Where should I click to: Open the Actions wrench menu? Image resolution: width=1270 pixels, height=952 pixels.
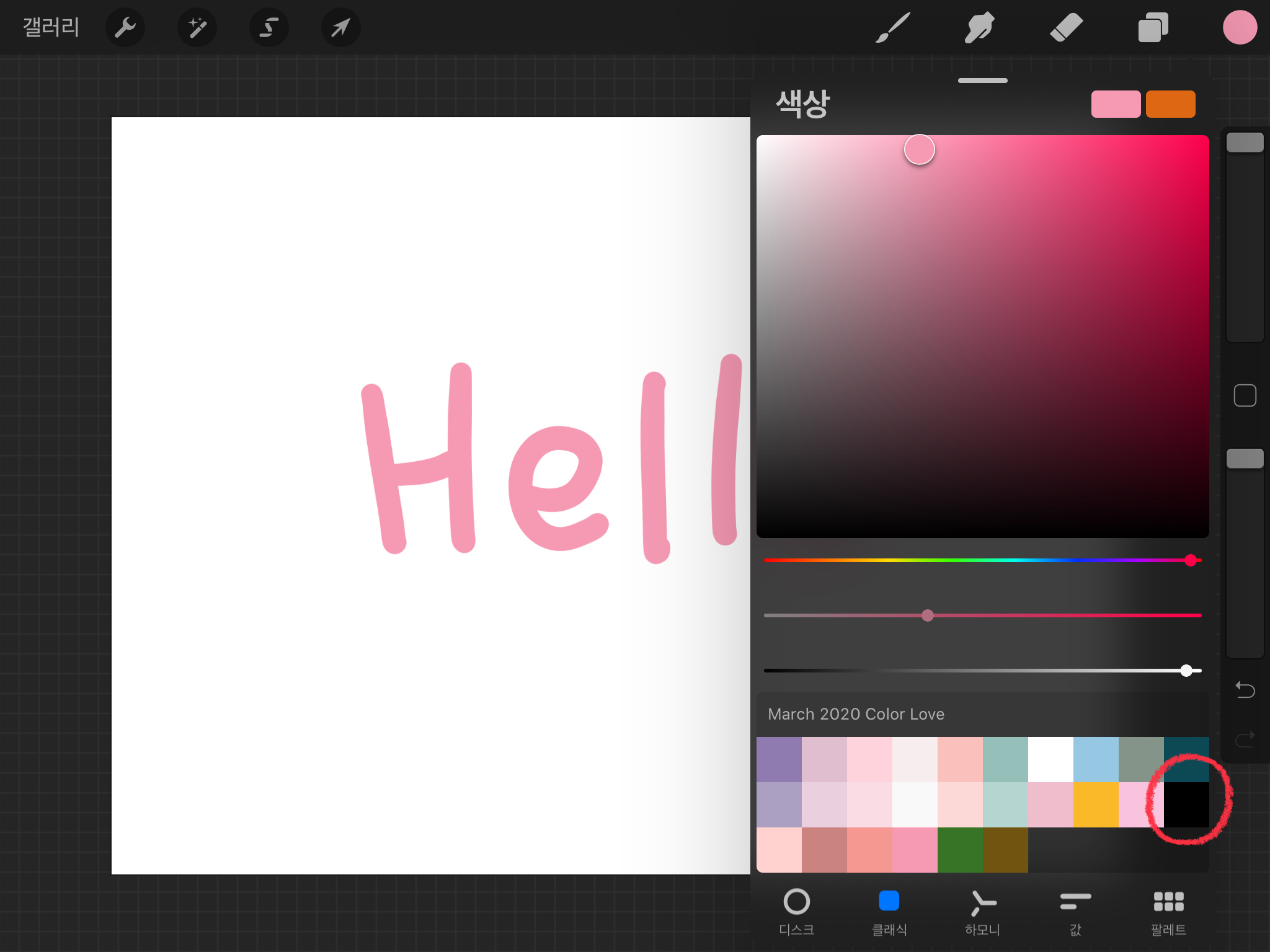point(125,27)
